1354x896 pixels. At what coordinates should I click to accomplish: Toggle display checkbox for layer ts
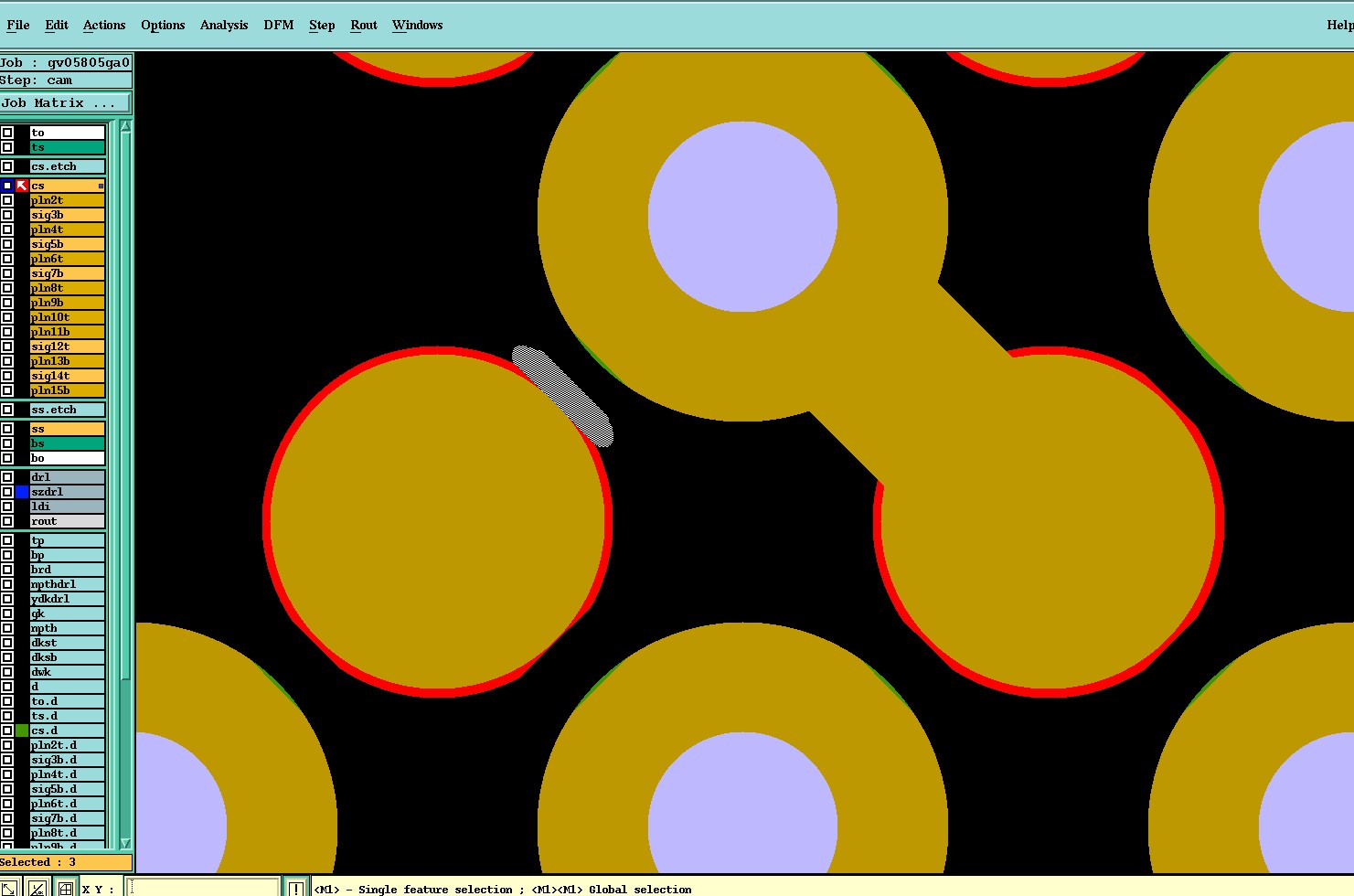pos(7,147)
